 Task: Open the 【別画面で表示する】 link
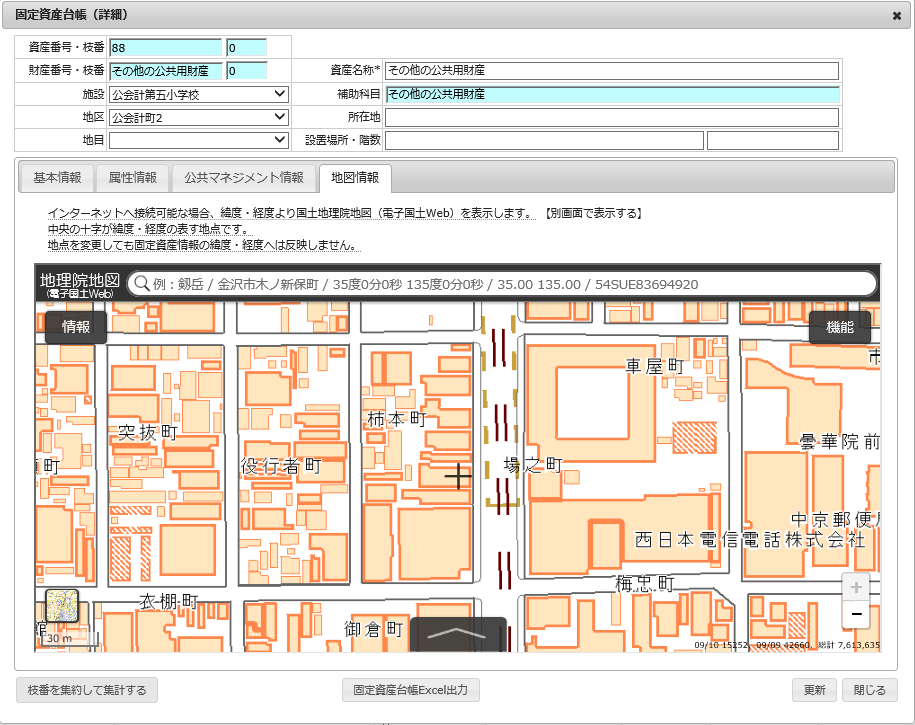click(x=592, y=213)
